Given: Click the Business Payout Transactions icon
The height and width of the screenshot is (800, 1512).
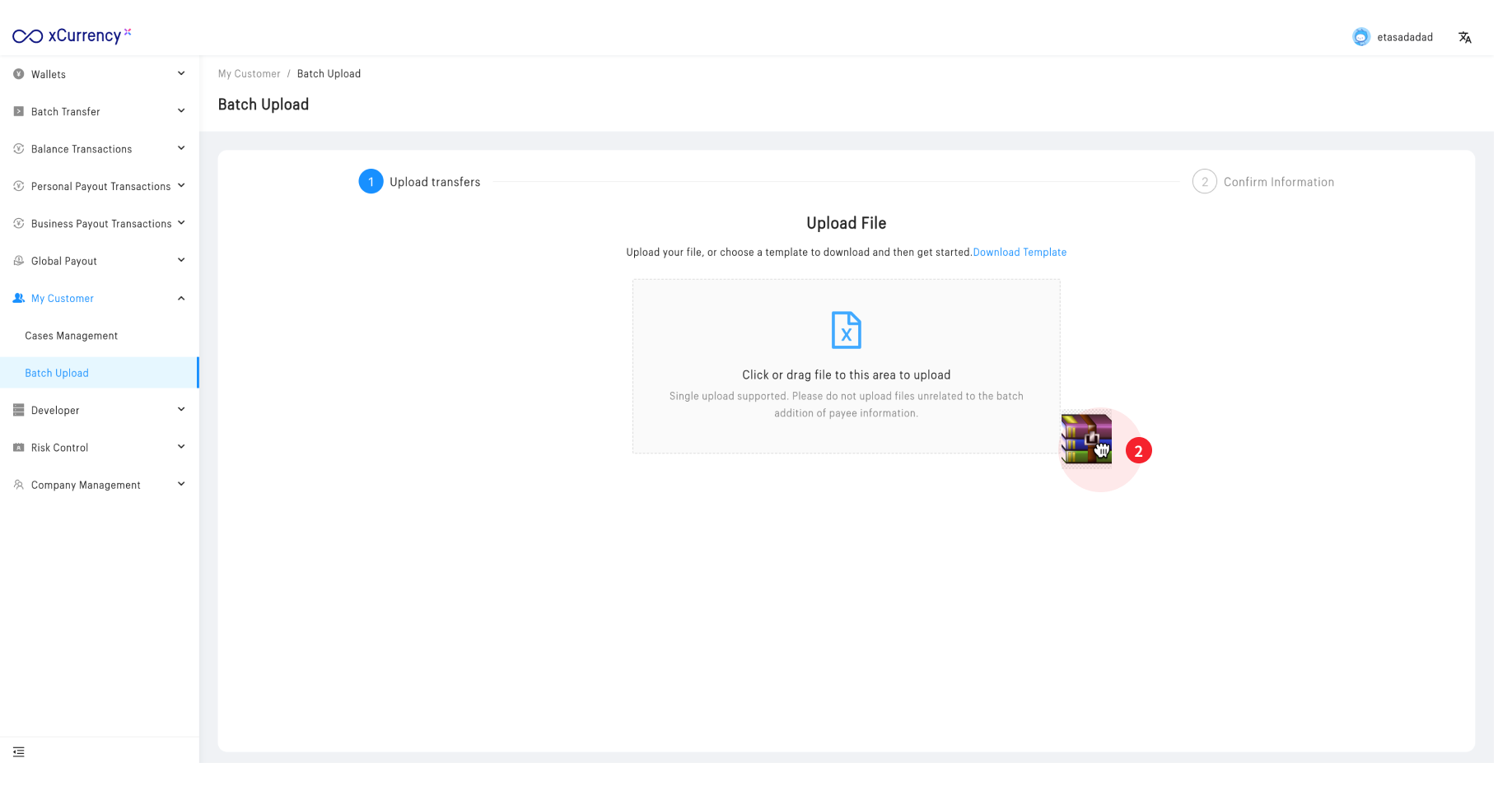Looking at the screenshot, I should [x=18, y=223].
